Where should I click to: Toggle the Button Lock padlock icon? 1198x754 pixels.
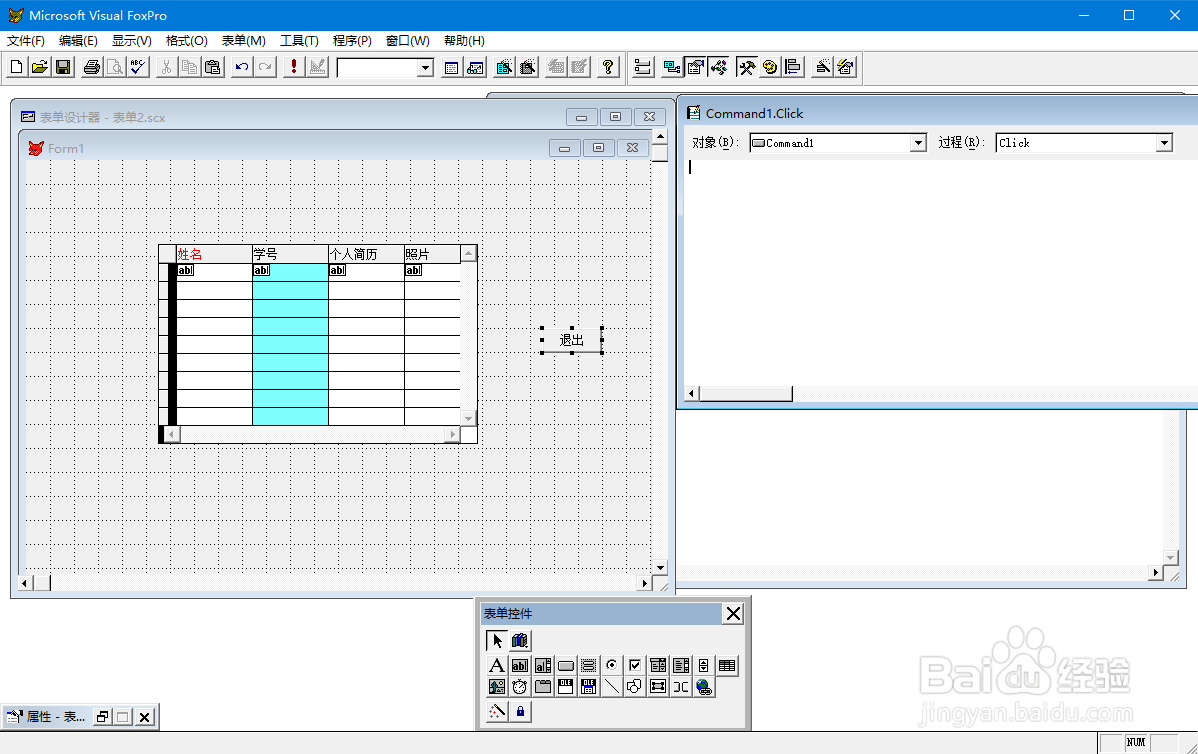tap(520, 711)
